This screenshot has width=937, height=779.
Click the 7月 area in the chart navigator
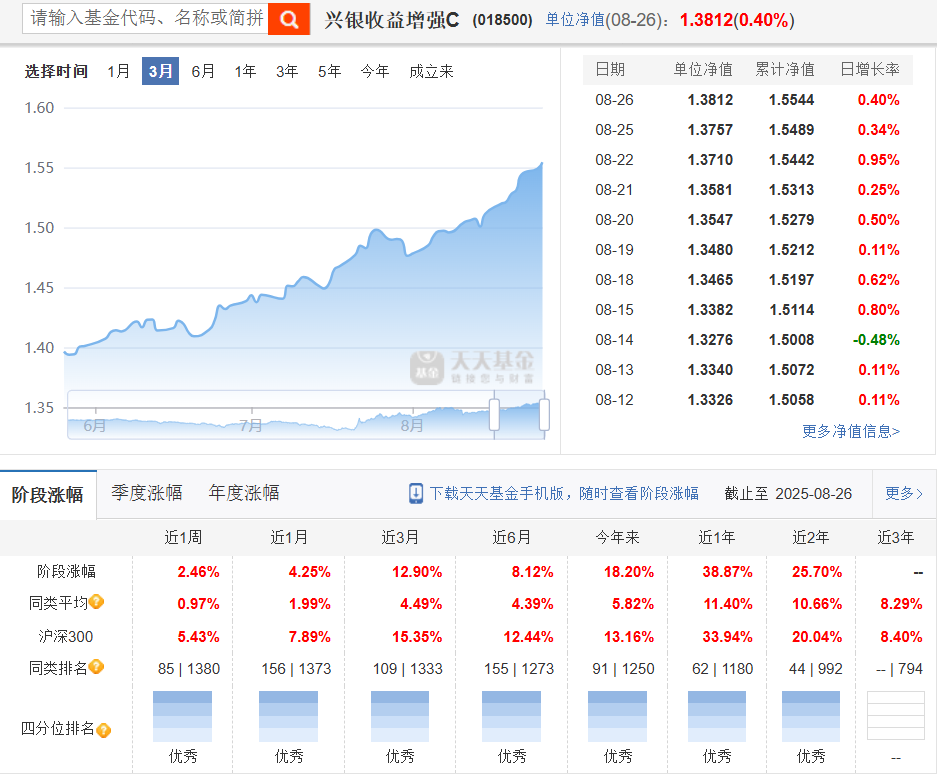click(x=251, y=425)
